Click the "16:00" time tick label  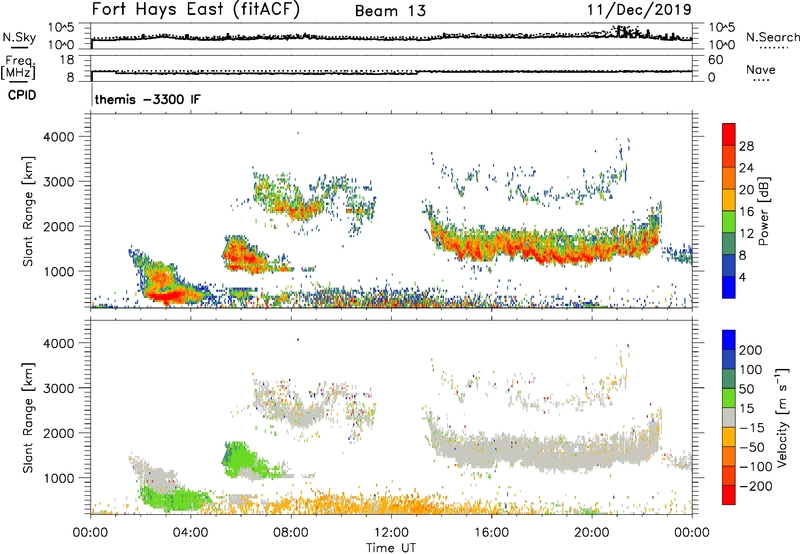(491, 533)
